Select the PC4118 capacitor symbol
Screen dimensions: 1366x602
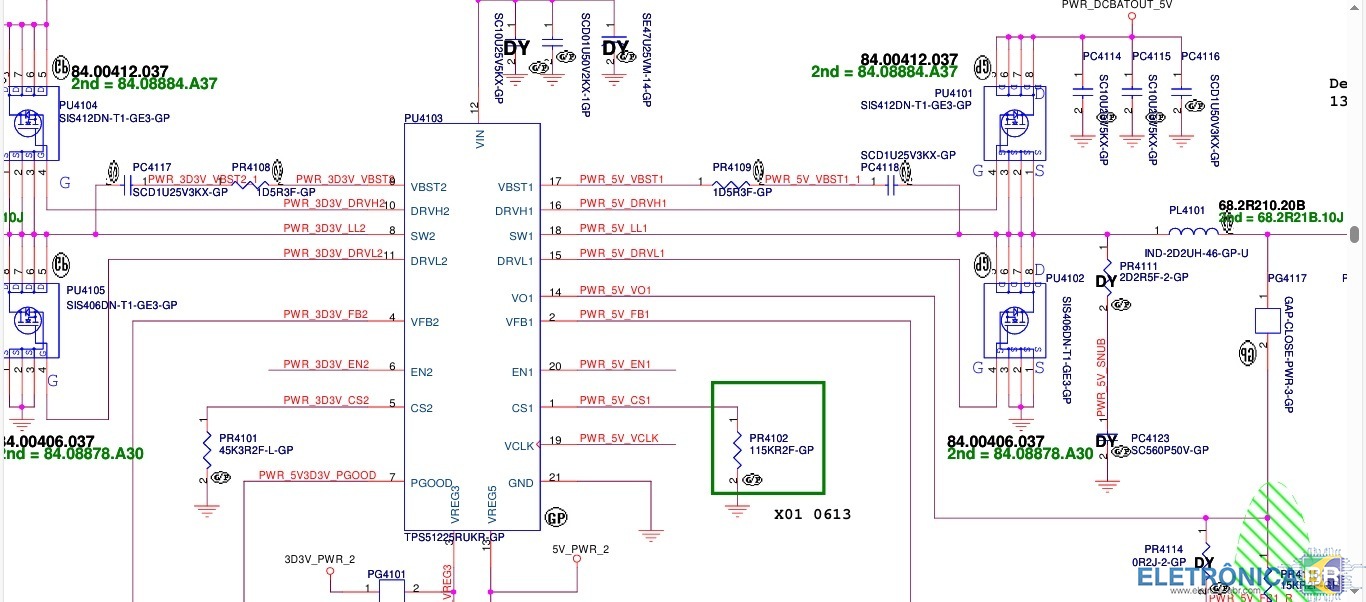tap(889, 185)
